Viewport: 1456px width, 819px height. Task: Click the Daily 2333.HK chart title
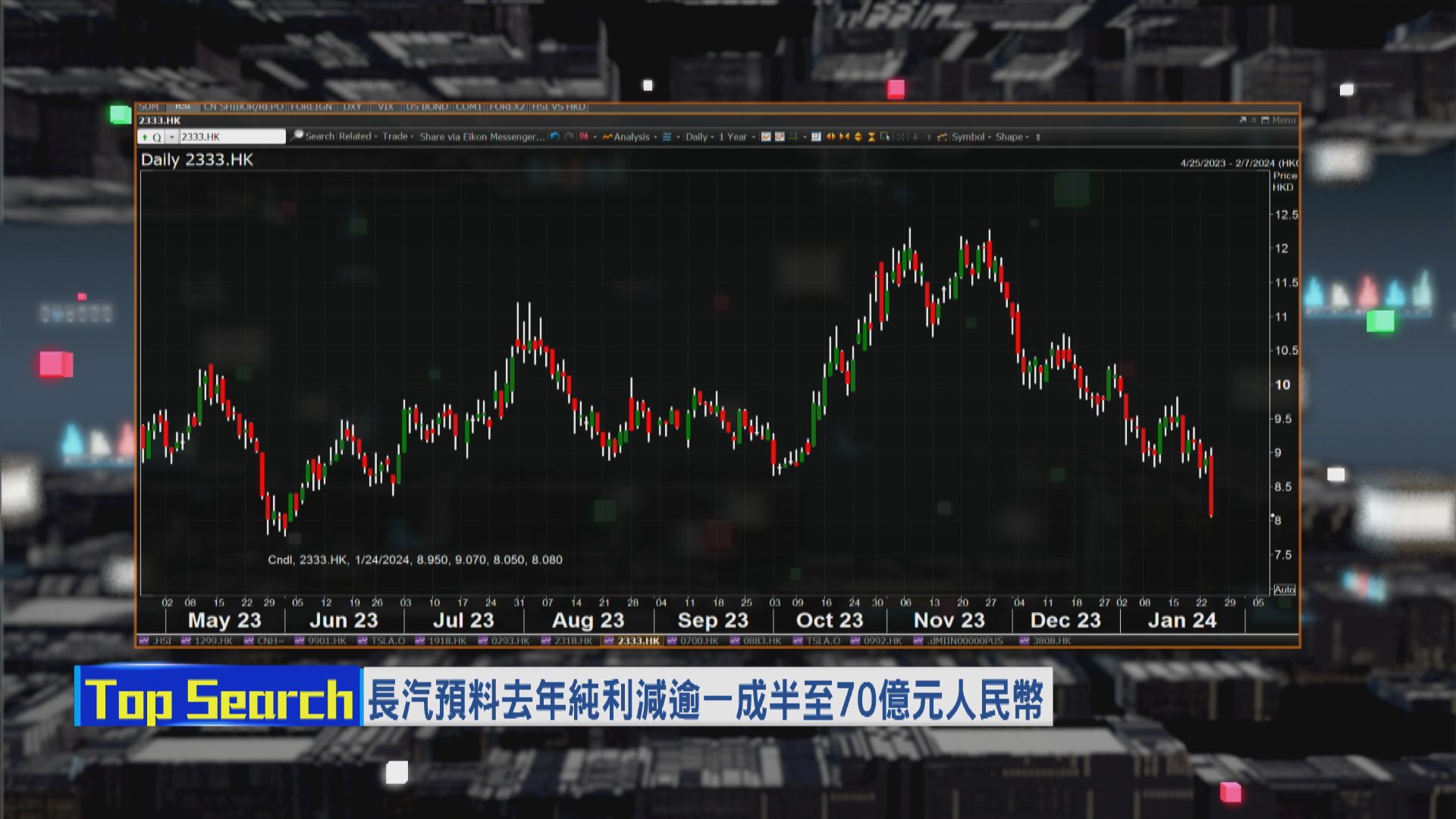(197, 160)
